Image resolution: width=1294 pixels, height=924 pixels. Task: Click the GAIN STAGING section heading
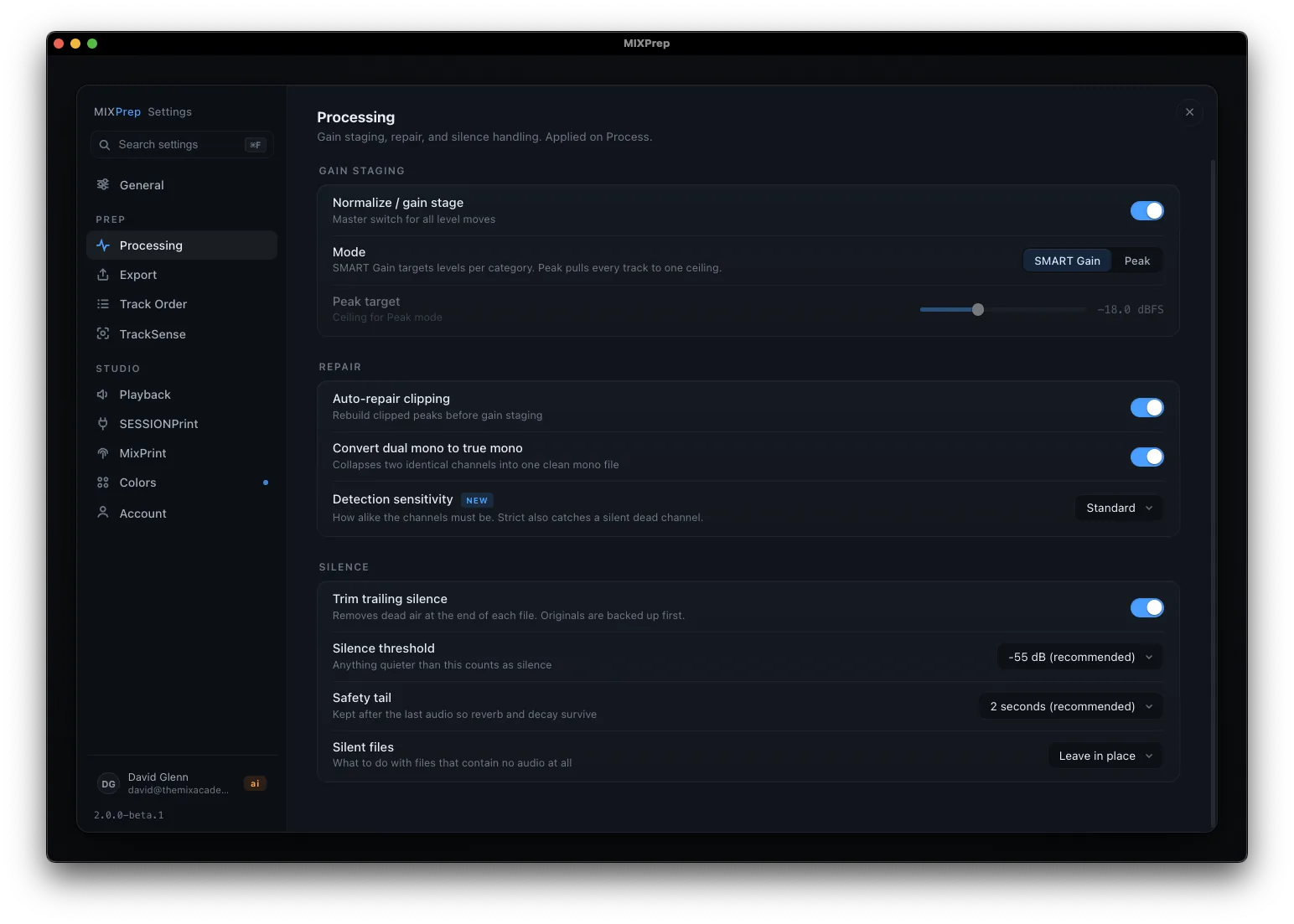362,171
